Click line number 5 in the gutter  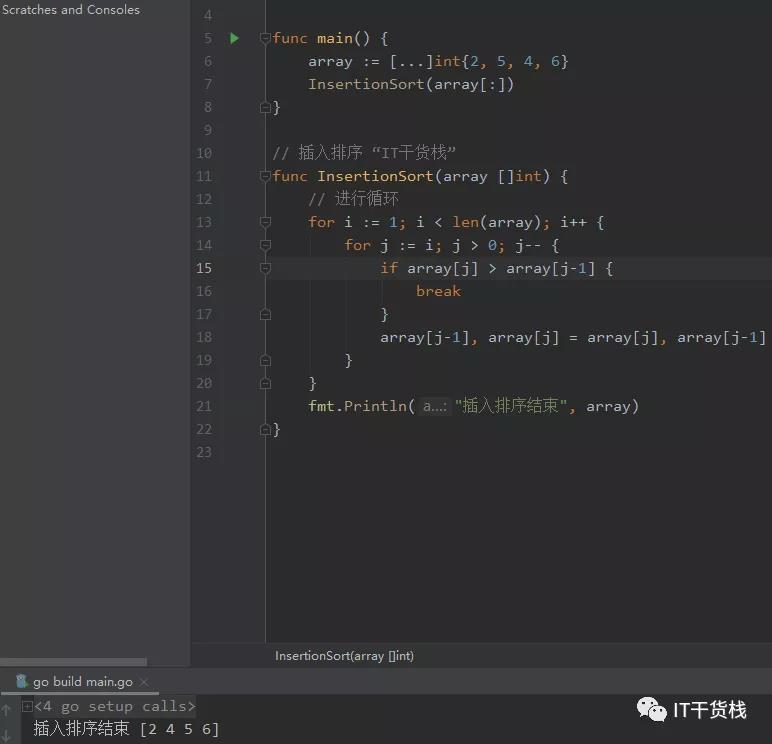click(208, 38)
